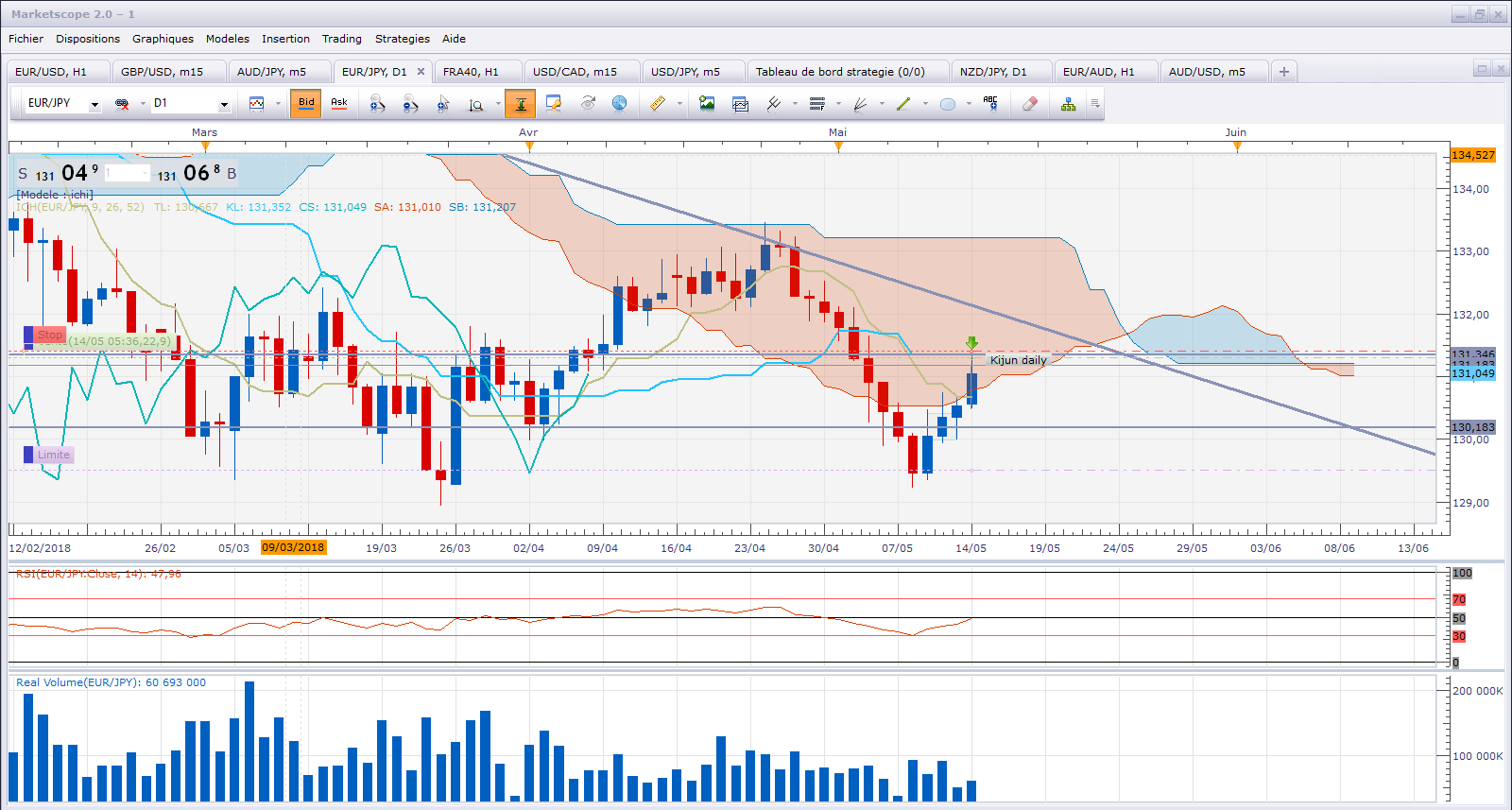Screen dimensions: 1512x810
Task: Open the EUR/JPY symbol dropdown
Action: coord(94,105)
